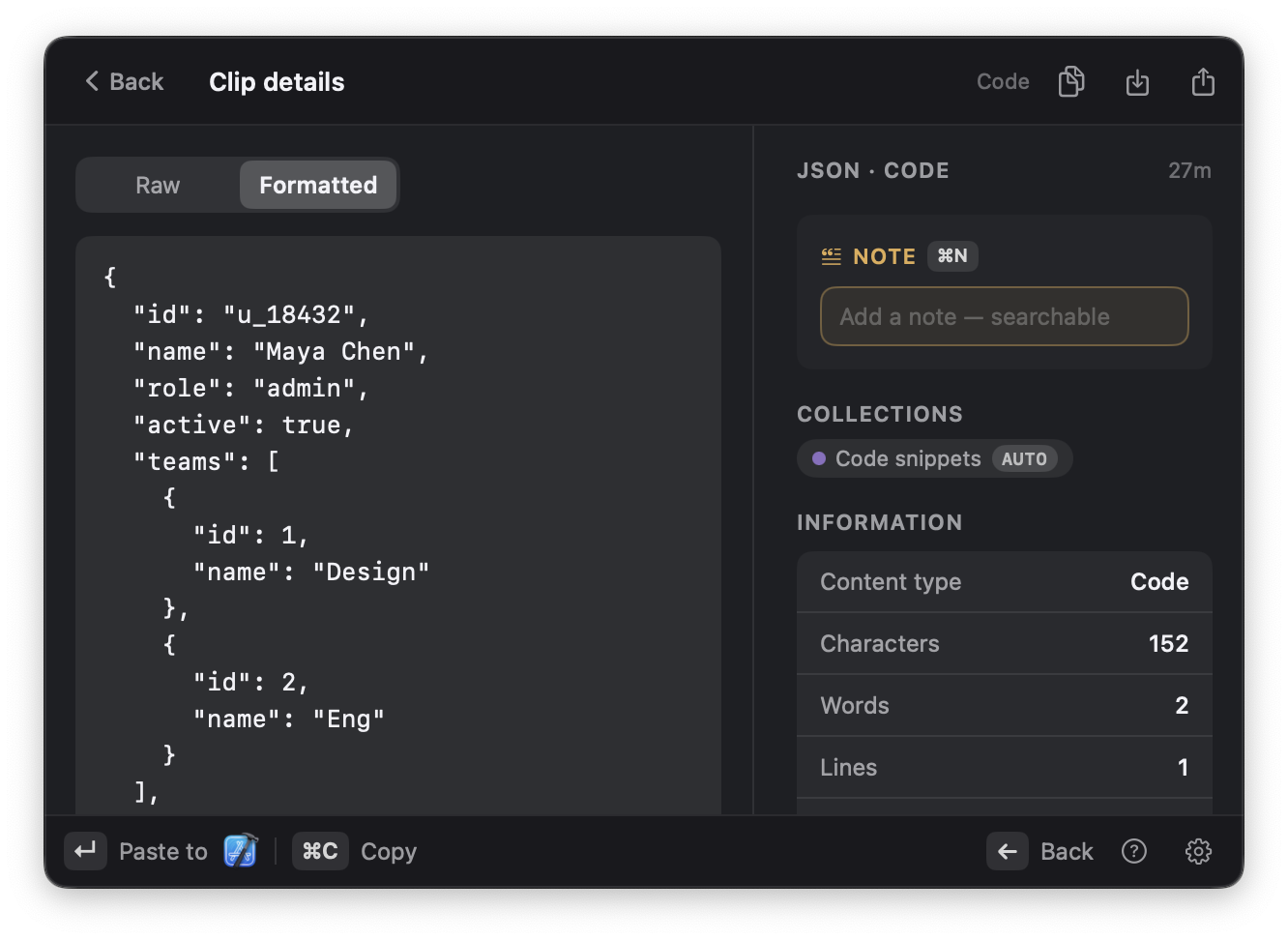Screen dimensions: 1288x940
Task: Go back using the top-left Back chevron
Action: (124, 82)
